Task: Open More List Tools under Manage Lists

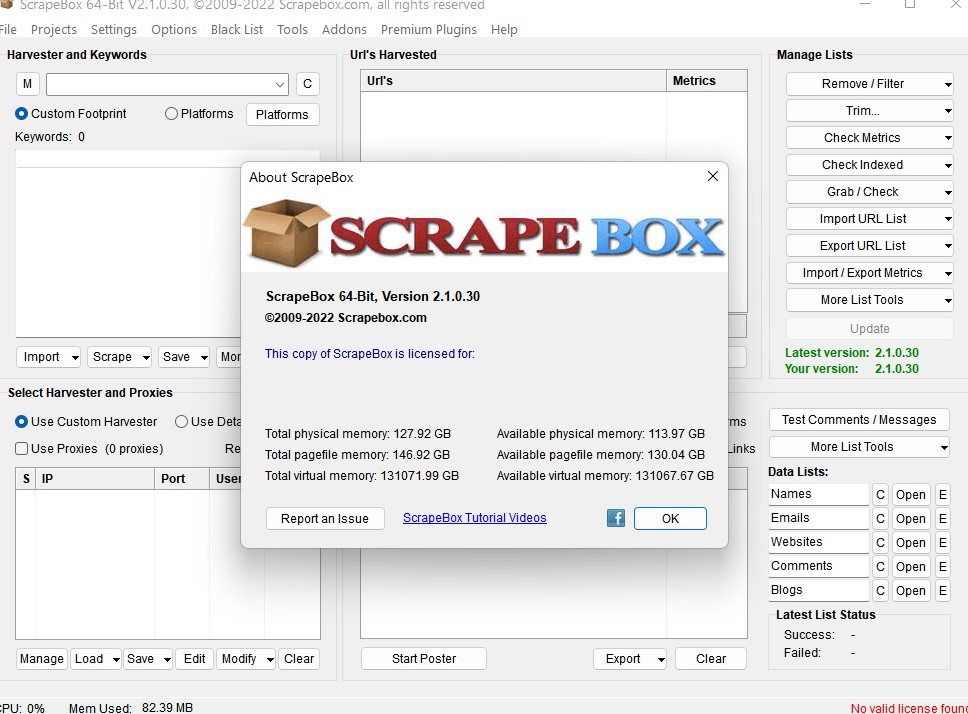Action: click(869, 300)
